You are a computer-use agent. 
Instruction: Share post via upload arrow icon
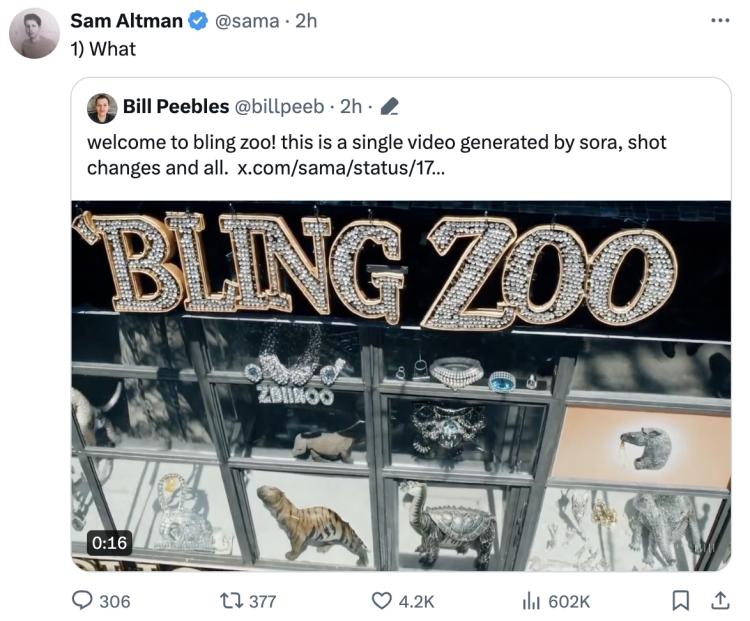tap(719, 600)
